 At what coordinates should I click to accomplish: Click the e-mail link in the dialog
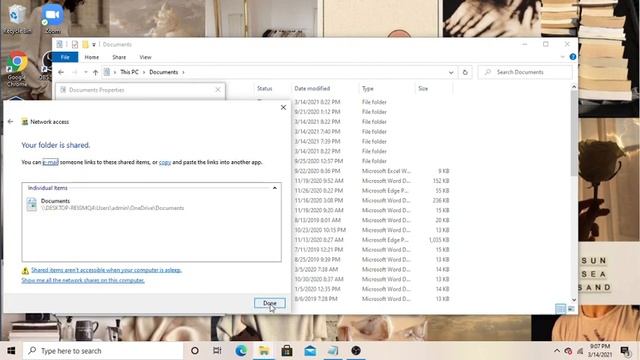tap(50, 162)
